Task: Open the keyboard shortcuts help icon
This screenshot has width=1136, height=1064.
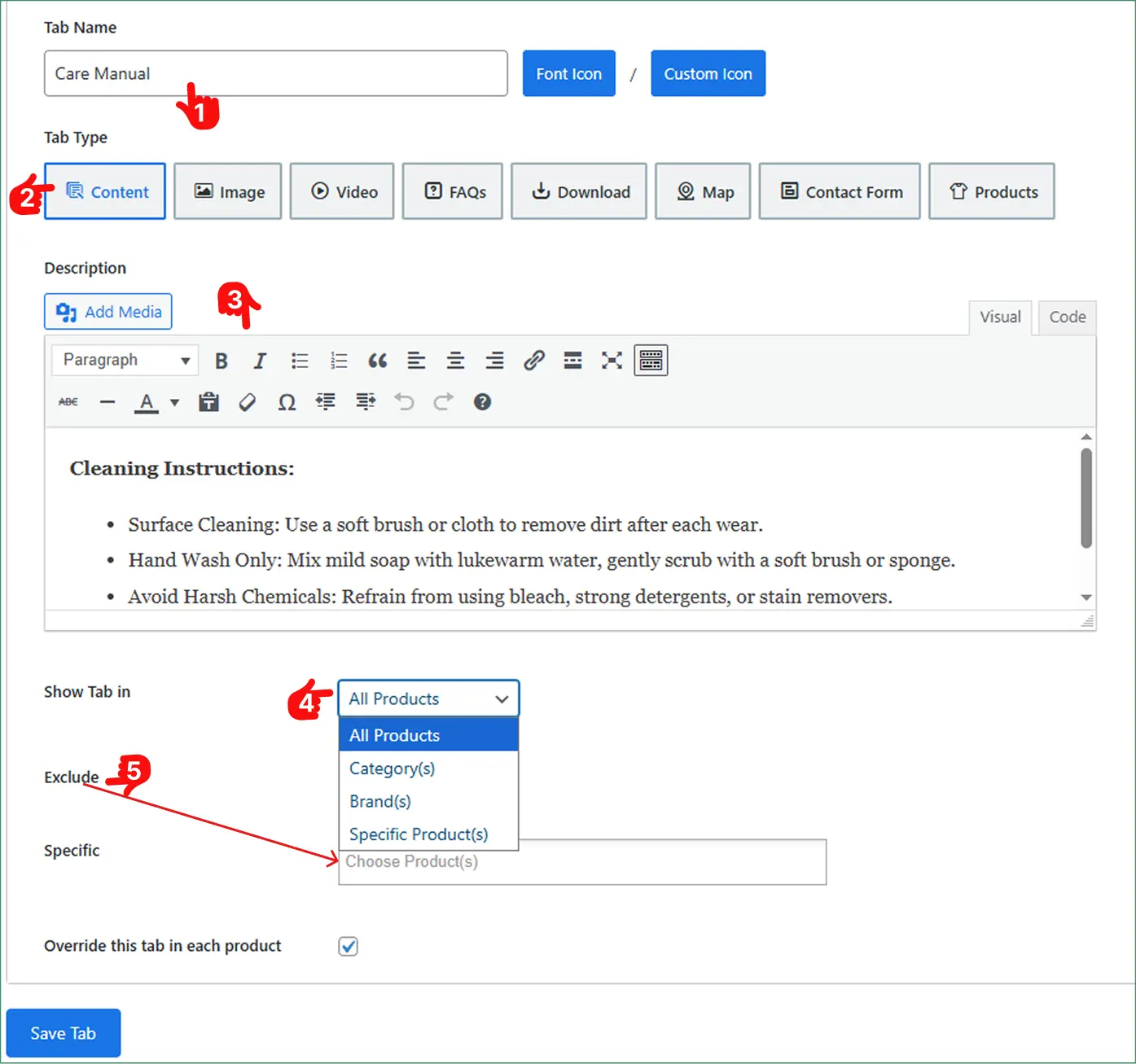Action: click(x=482, y=402)
